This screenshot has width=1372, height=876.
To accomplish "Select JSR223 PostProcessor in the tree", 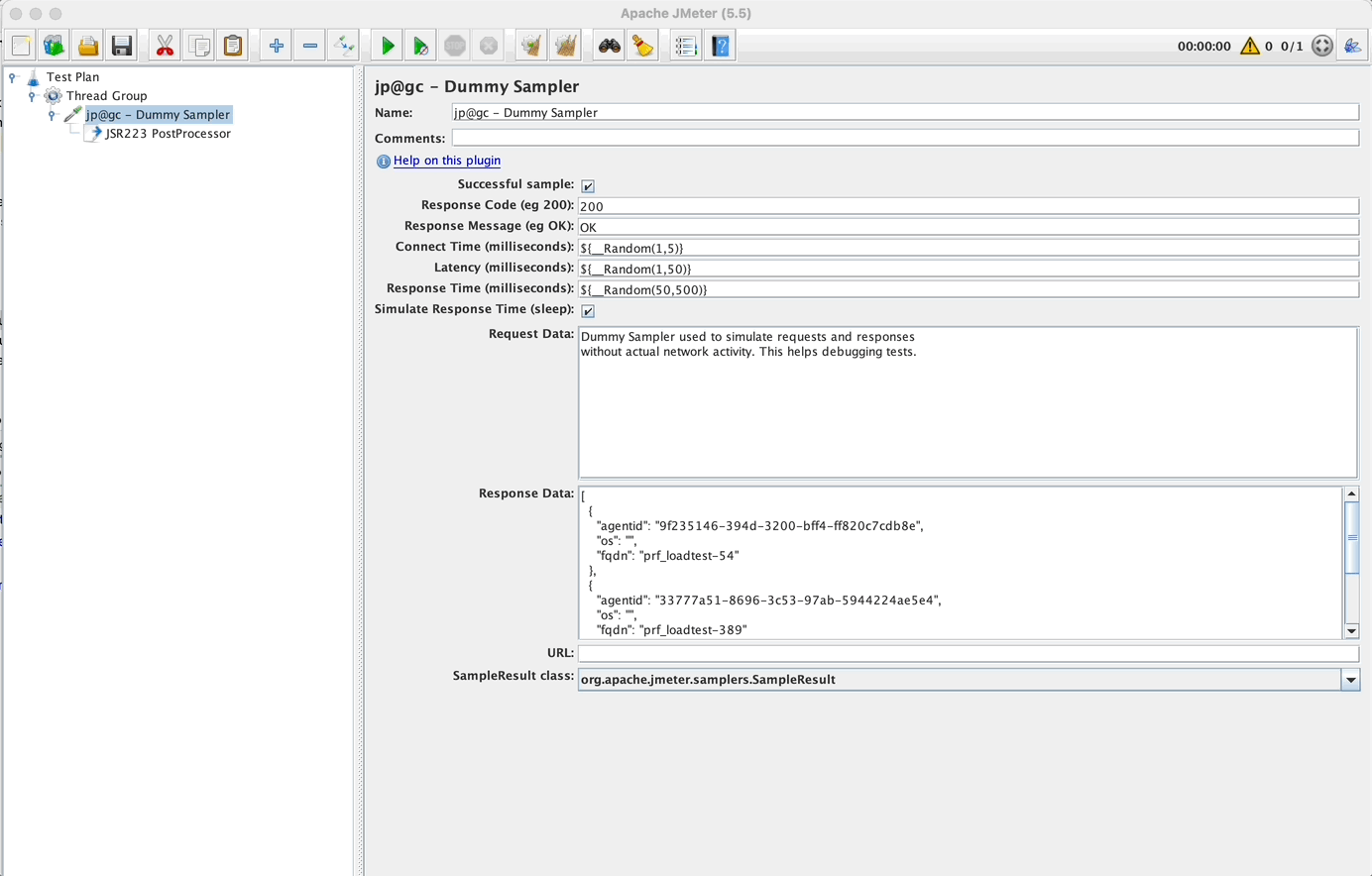I will coord(168,134).
